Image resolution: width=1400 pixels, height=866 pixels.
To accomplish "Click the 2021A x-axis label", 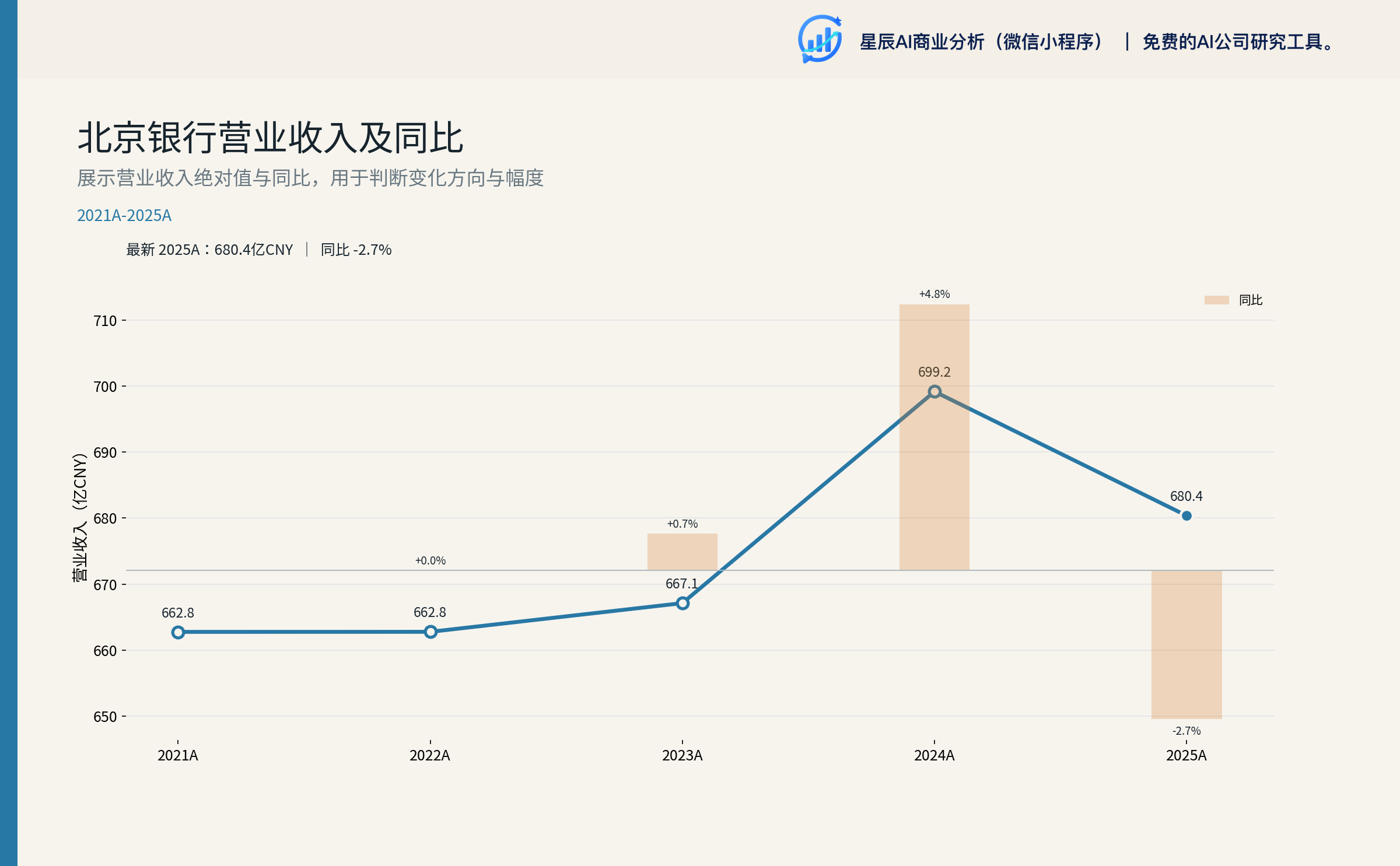I will pyautogui.click(x=178, y=756).
